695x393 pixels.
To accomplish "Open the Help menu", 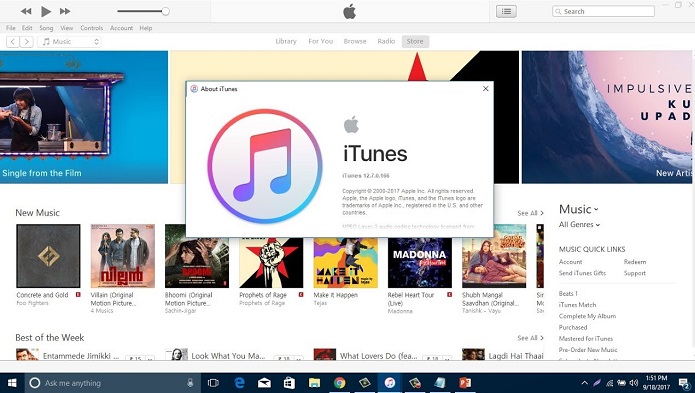I will pos(146,28).
